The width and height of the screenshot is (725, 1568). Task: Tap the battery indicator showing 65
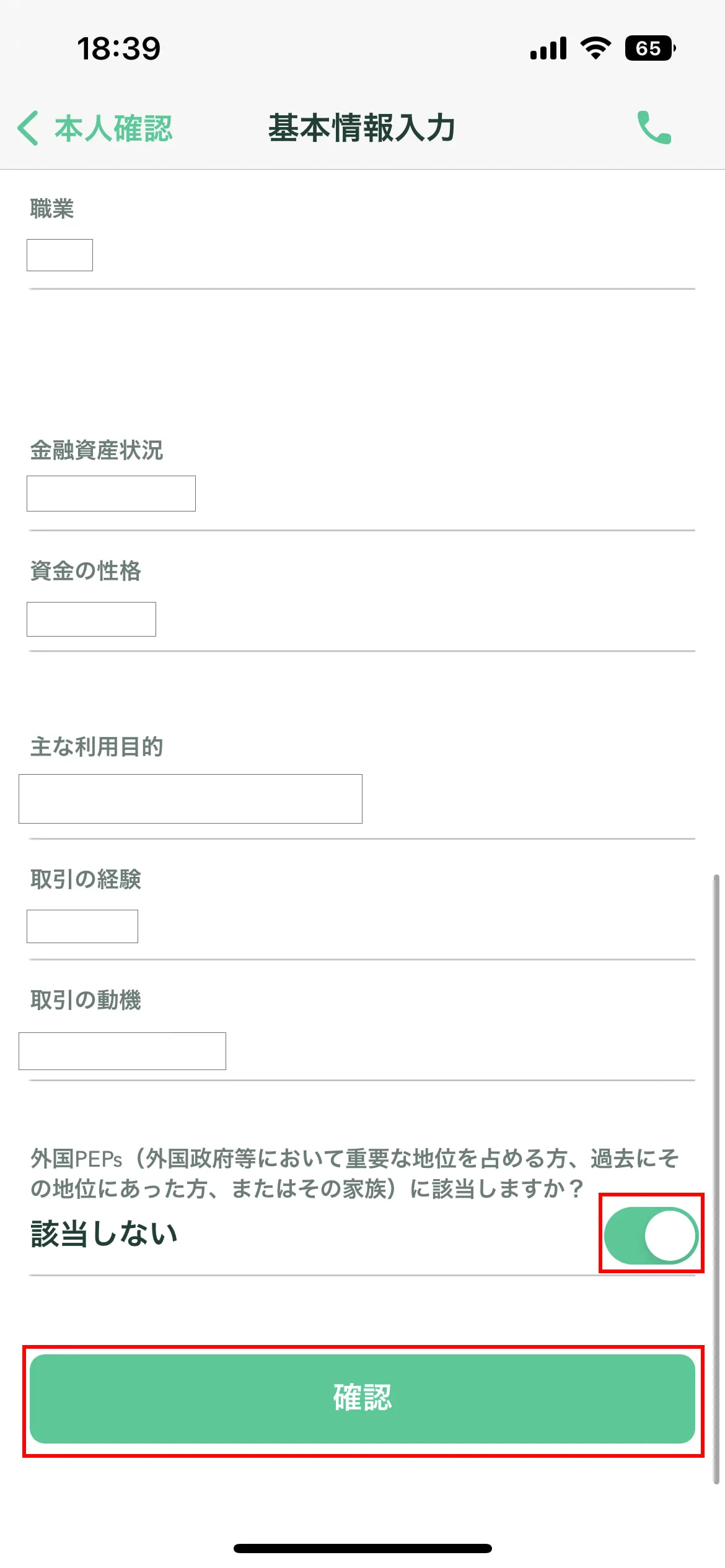[648, 47]
